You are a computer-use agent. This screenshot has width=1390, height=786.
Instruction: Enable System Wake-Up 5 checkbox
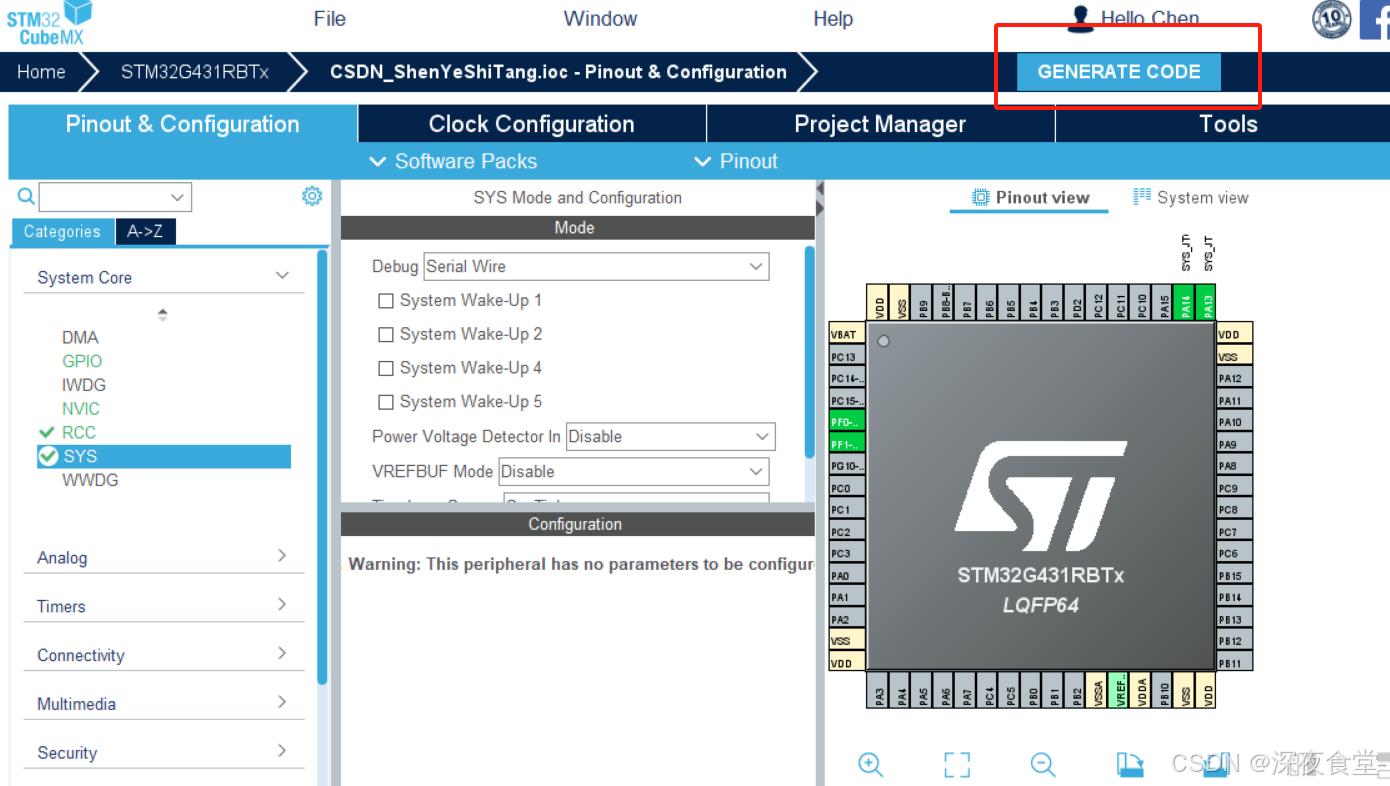point(385,402)
